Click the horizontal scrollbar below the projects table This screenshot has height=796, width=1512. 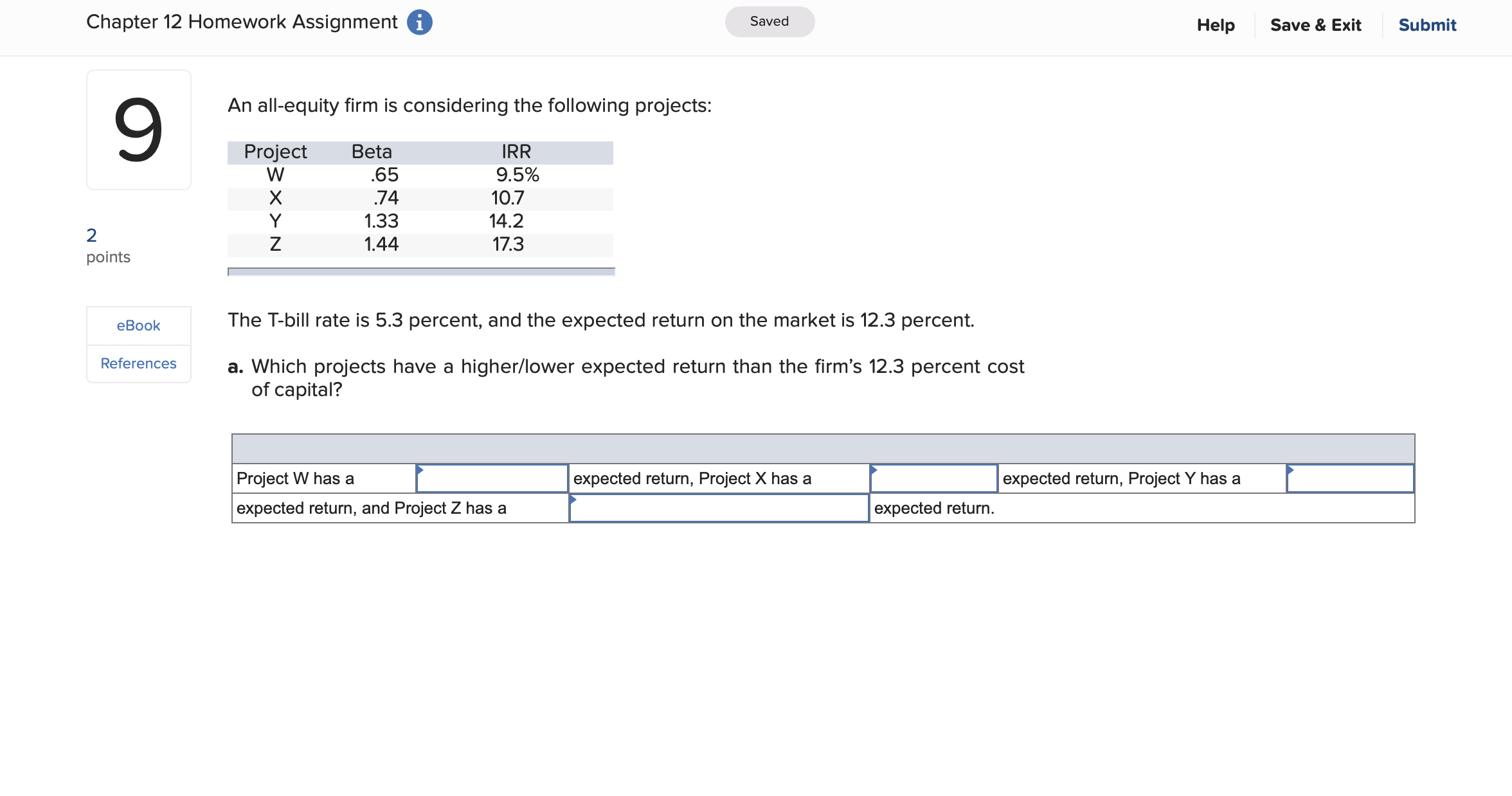pos(420,271)
